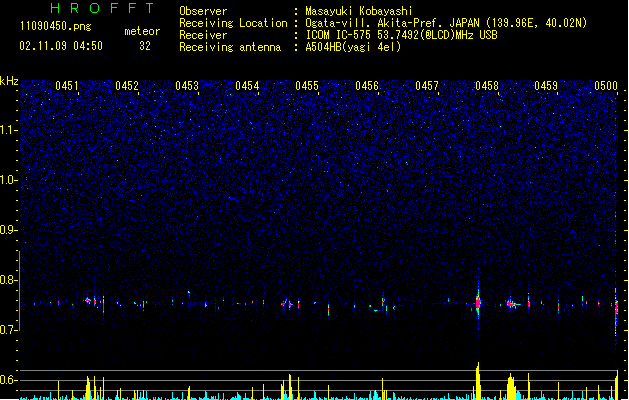Image resolution: width=629 pixels, height=400 pixels.
Task: Click the 0.9 frequency axis label
Action: point(8,229)
